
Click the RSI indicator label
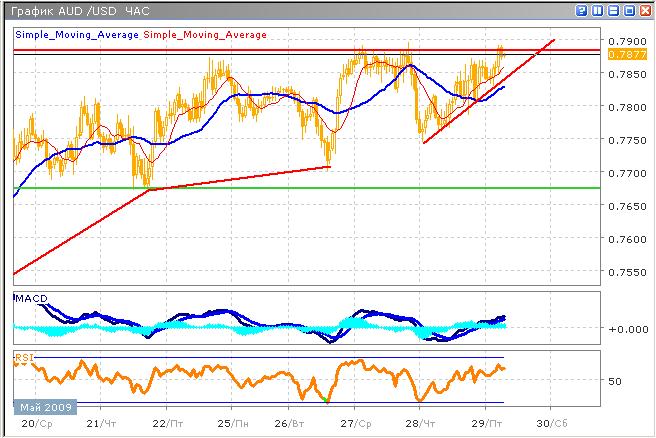pos(23,356)
